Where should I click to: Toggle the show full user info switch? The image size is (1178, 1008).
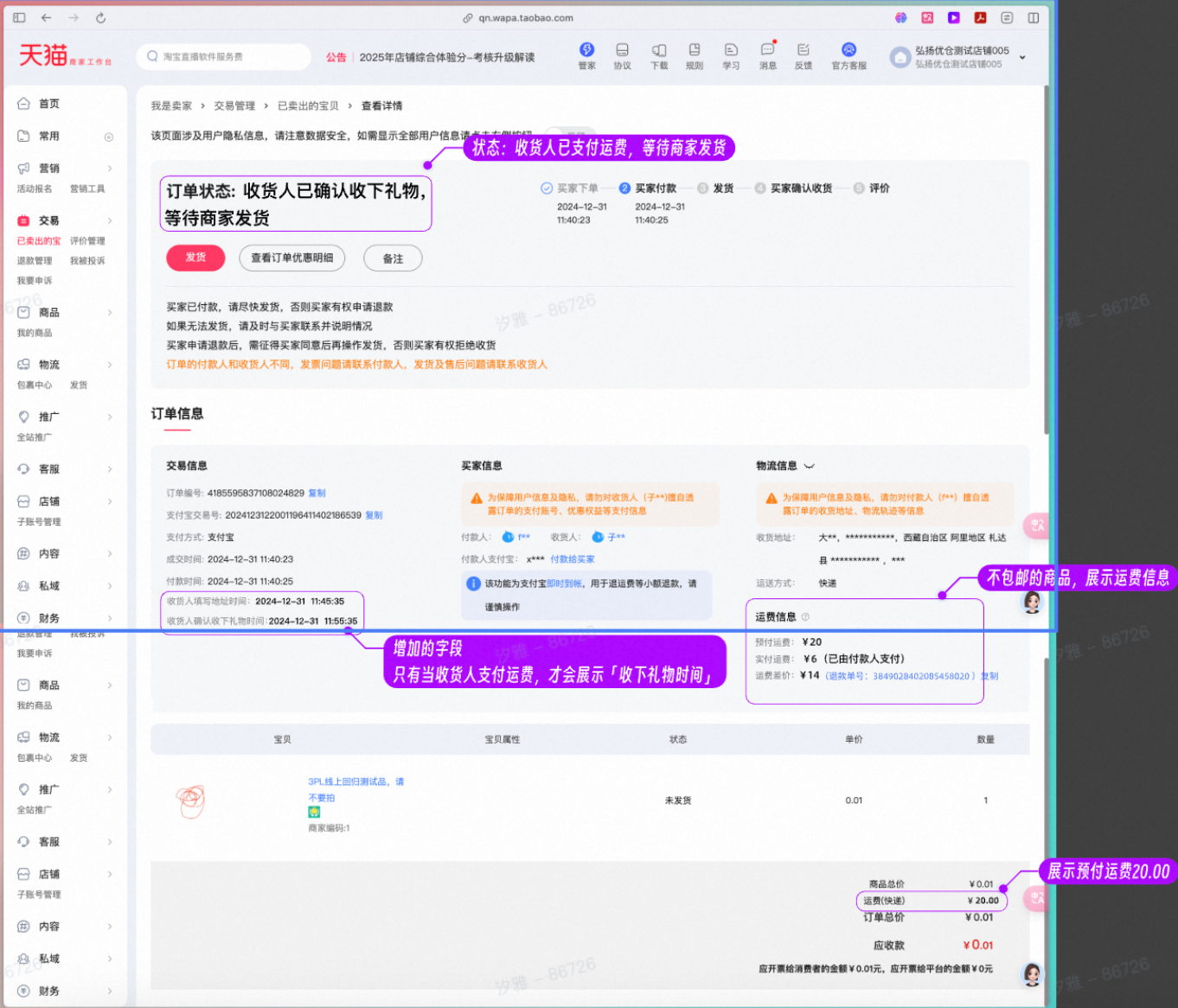coord(571,135)
